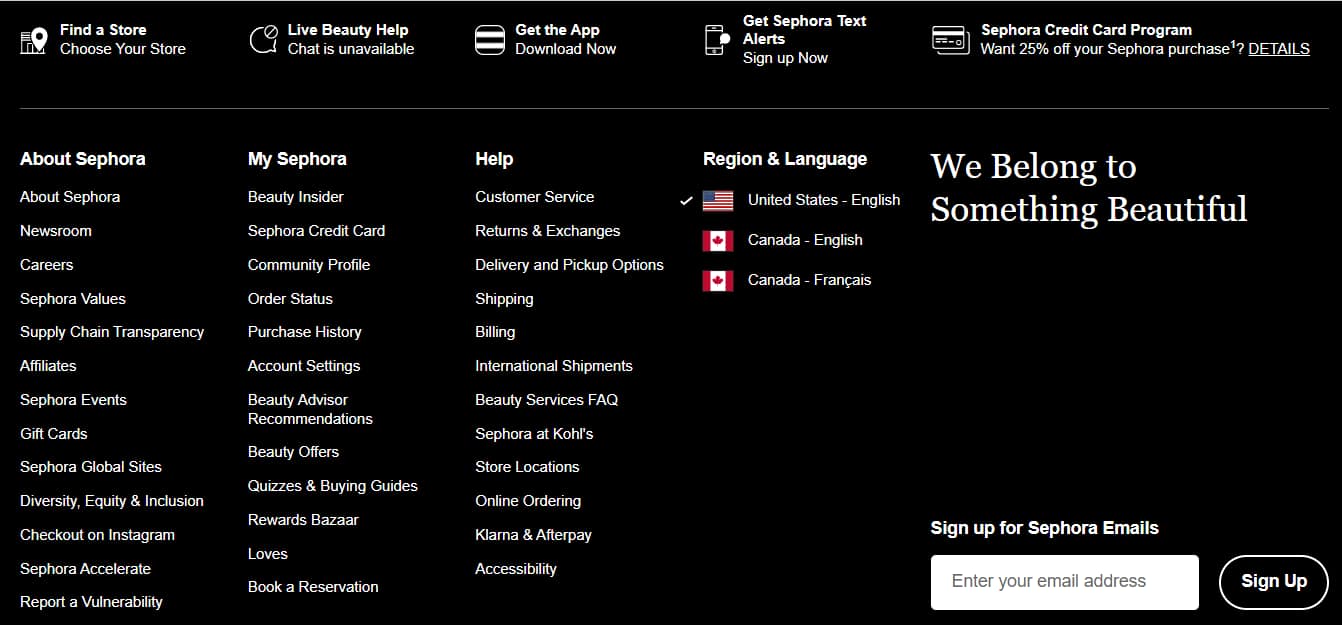Image resolution: width=1342 pixels, height=625 pixels.
Task: Select Canada - English as the region
Action: [804, 239]
